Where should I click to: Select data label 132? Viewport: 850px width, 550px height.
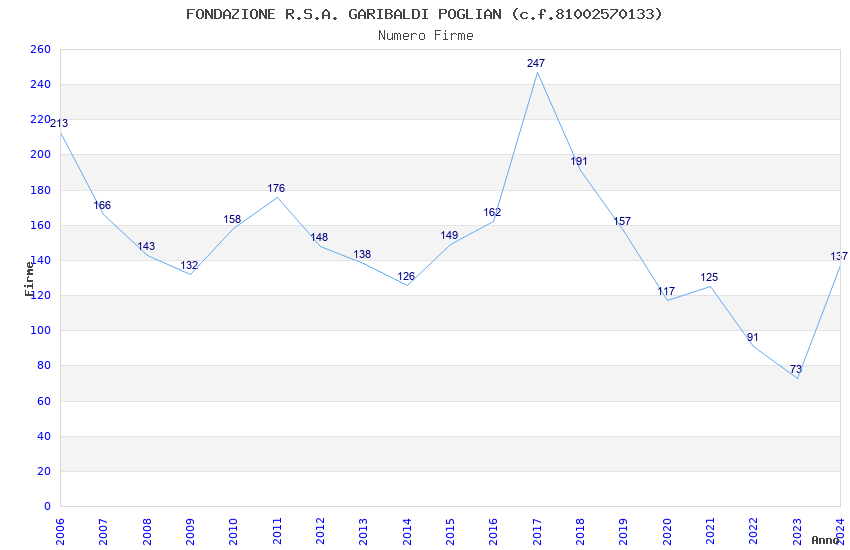coord(189,265)
